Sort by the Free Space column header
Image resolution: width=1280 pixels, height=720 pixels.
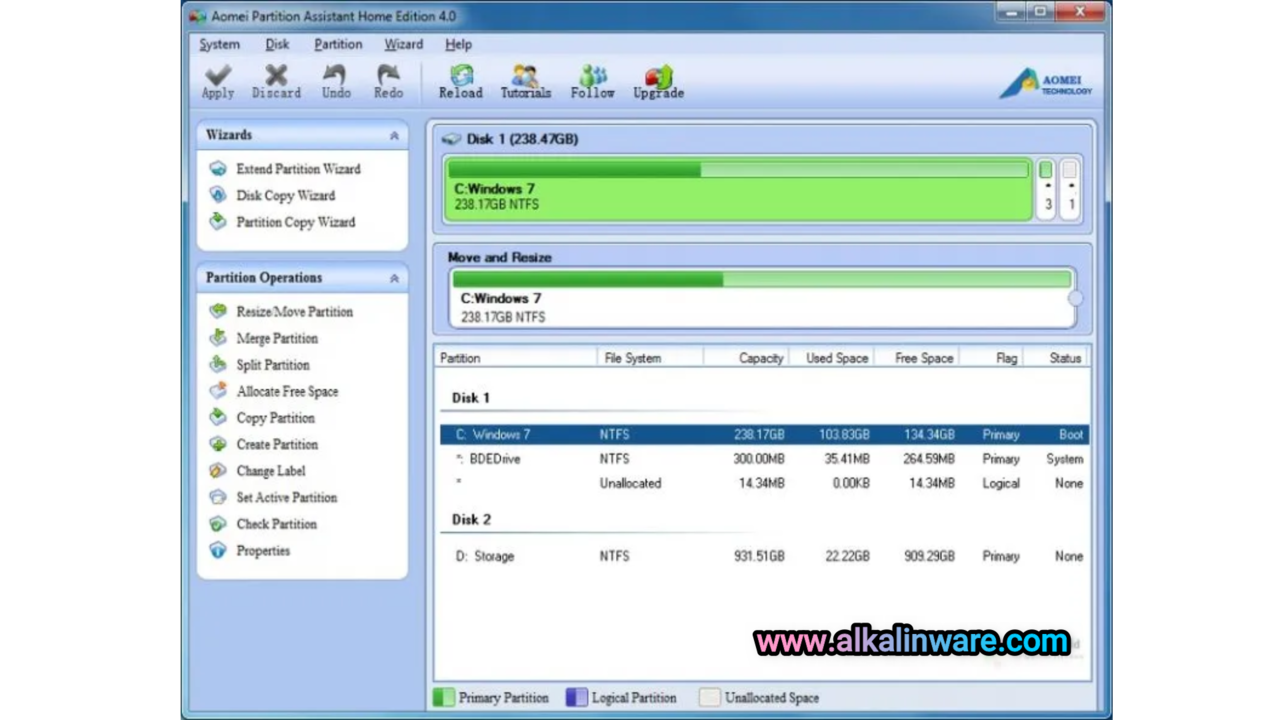coord(917,358)
